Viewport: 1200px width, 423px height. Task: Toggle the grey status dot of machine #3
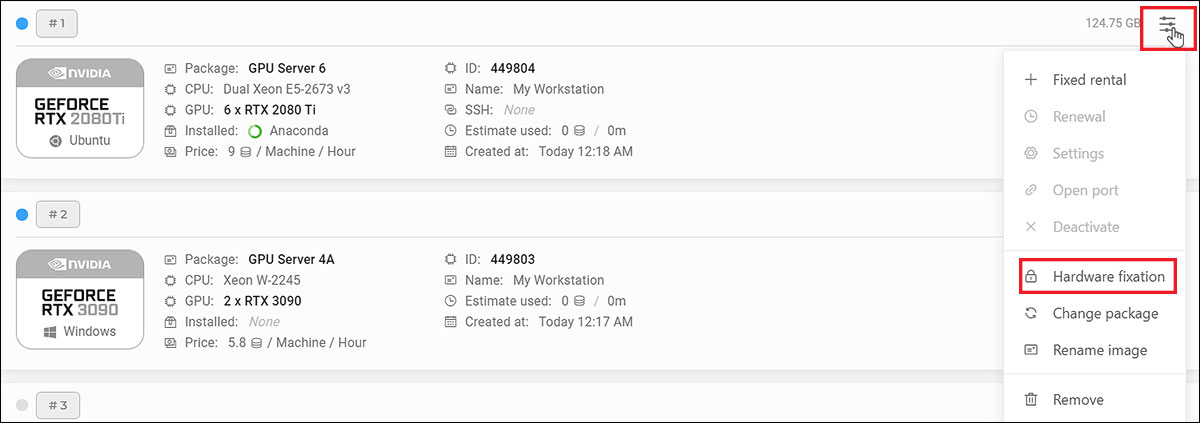point(22,405)
